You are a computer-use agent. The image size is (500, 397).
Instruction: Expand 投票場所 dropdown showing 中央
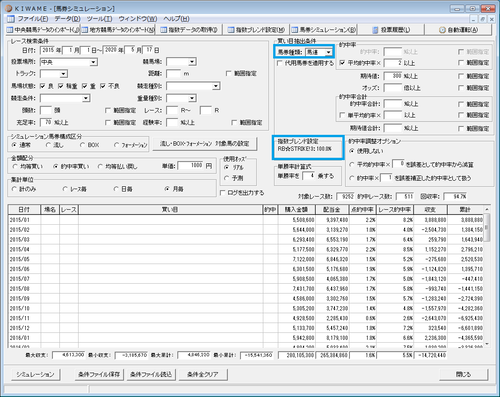click(94, 62)
